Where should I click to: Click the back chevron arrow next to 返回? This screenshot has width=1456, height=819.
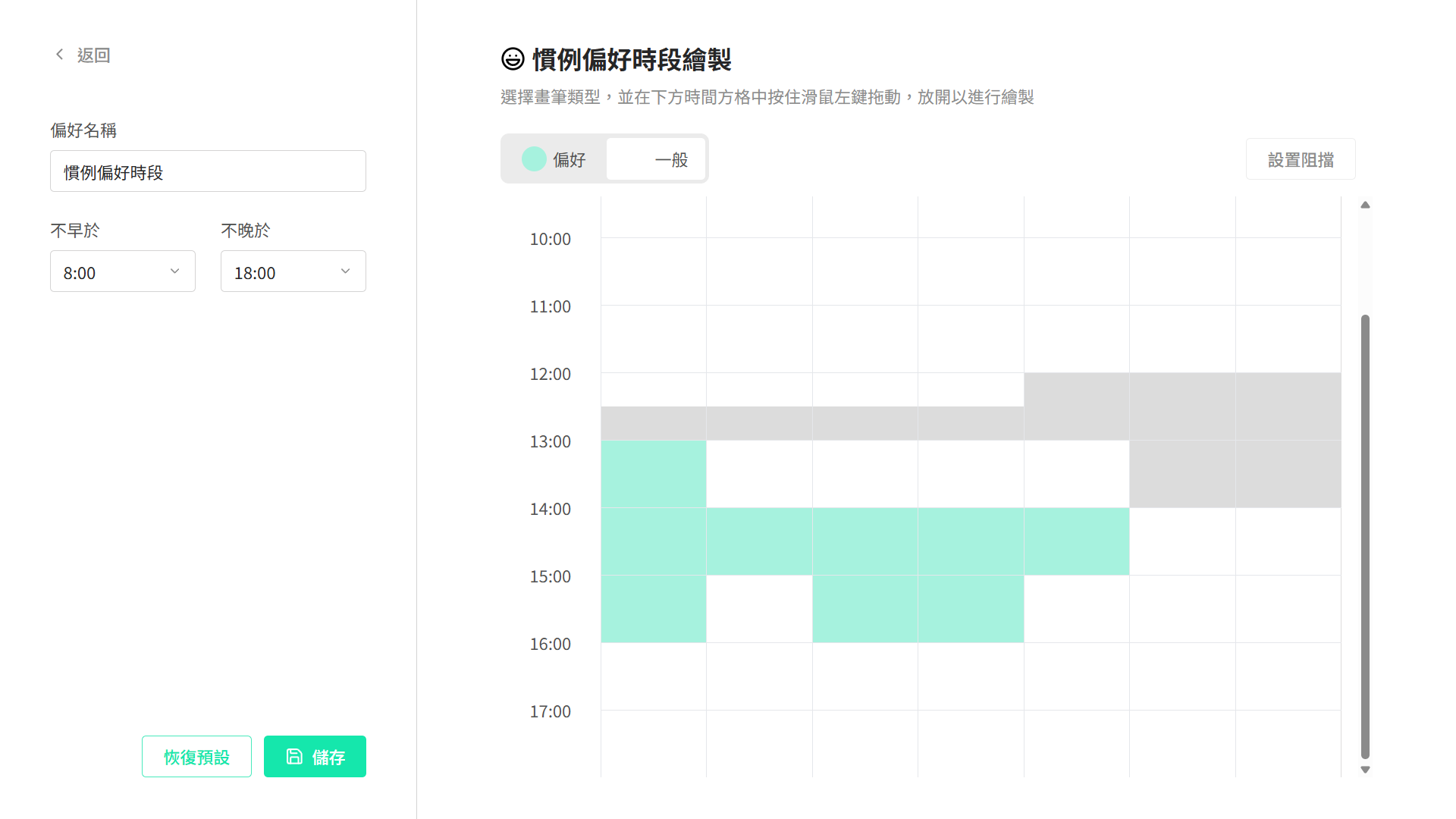pos(59,54)
